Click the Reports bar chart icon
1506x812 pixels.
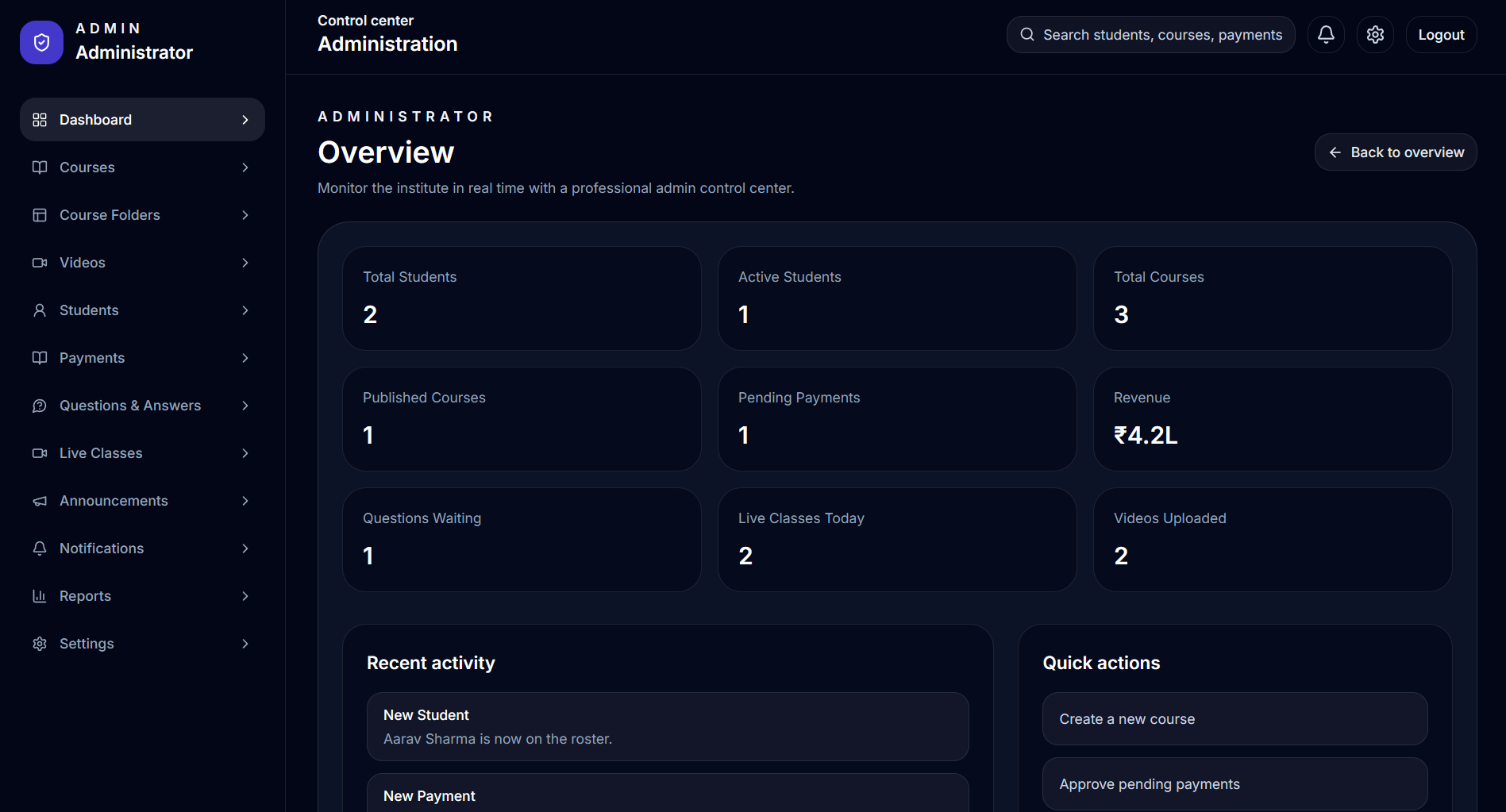coord(40,596)
